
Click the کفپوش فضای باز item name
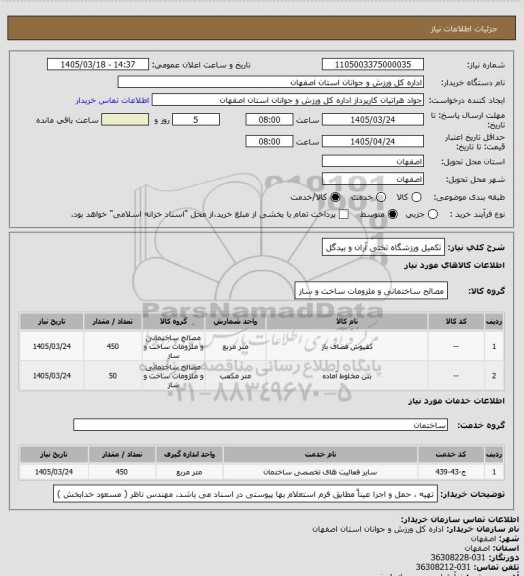(x=347, y=346)
